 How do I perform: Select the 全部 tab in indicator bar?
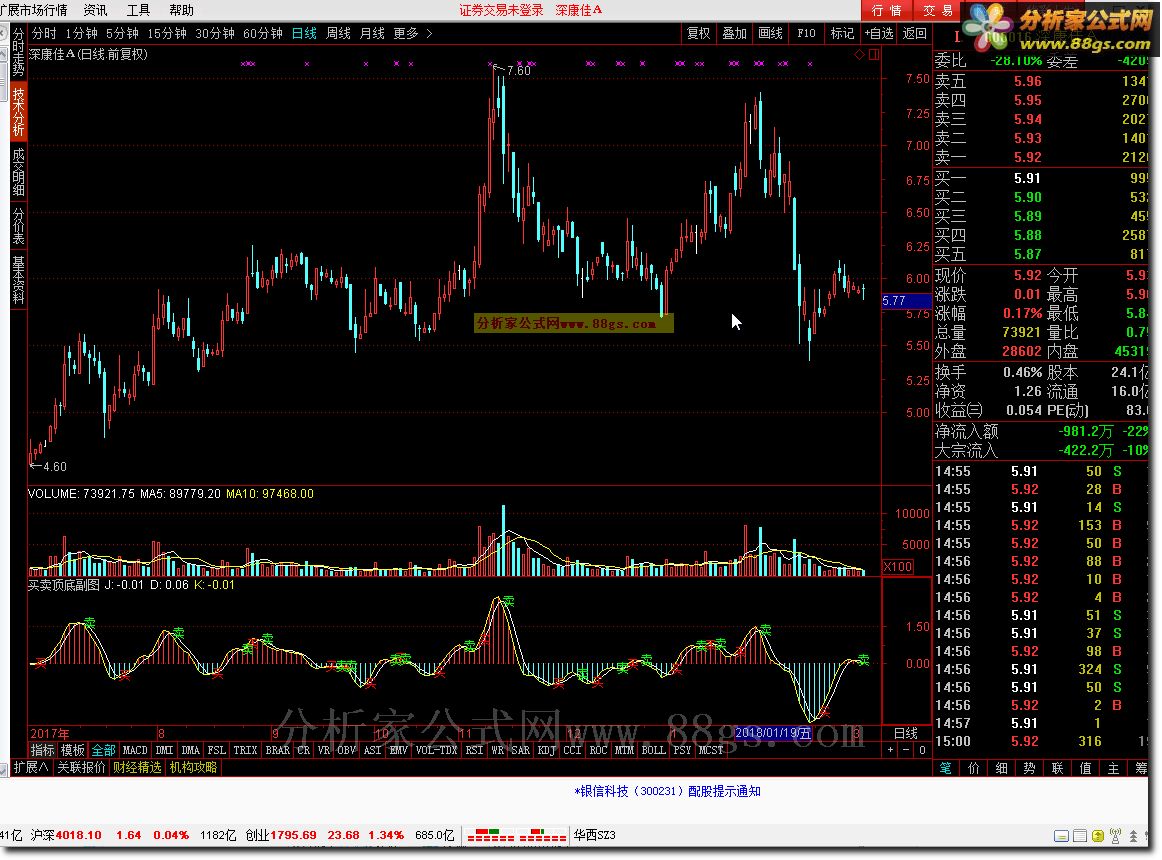[x=103, y=750]
